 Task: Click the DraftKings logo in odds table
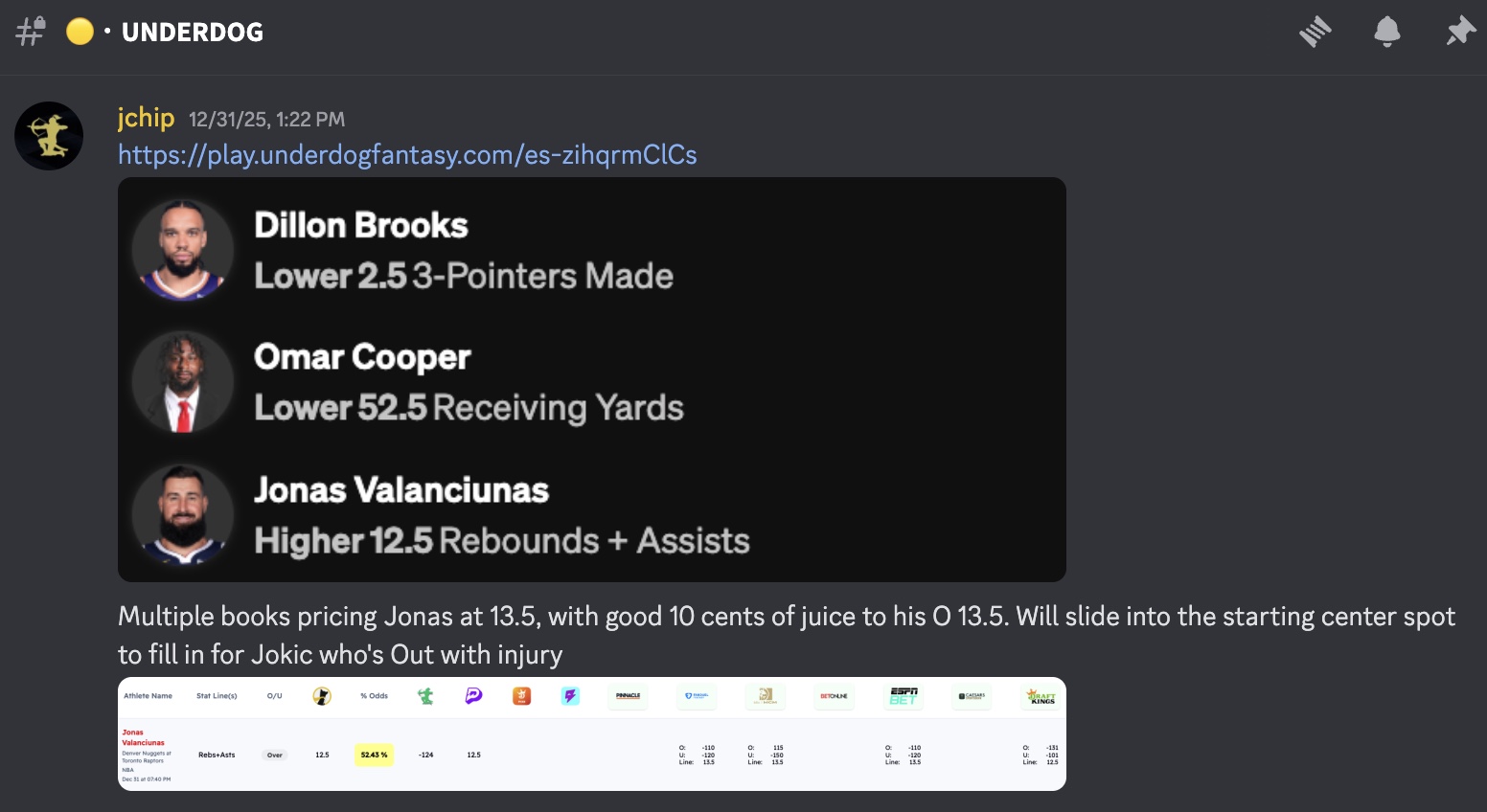pos(1041,696)
